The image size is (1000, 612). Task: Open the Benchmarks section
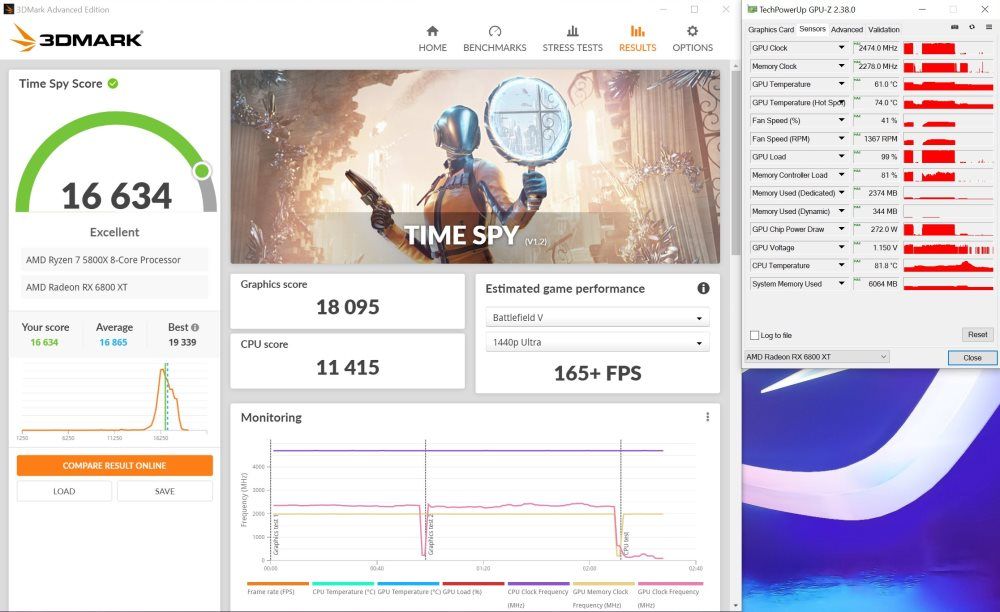494,38
